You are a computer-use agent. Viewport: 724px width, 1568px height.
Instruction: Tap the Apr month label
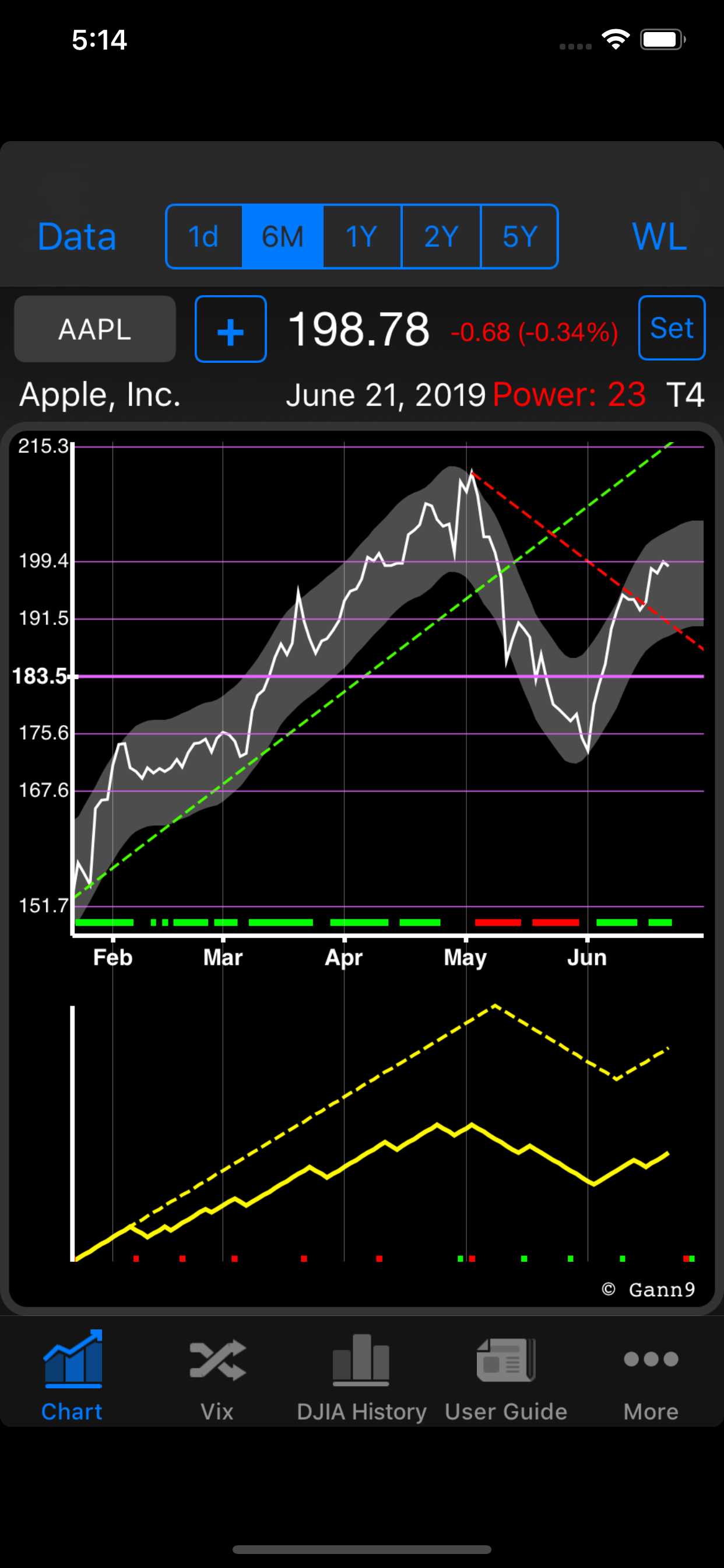(x=344, y=958)
